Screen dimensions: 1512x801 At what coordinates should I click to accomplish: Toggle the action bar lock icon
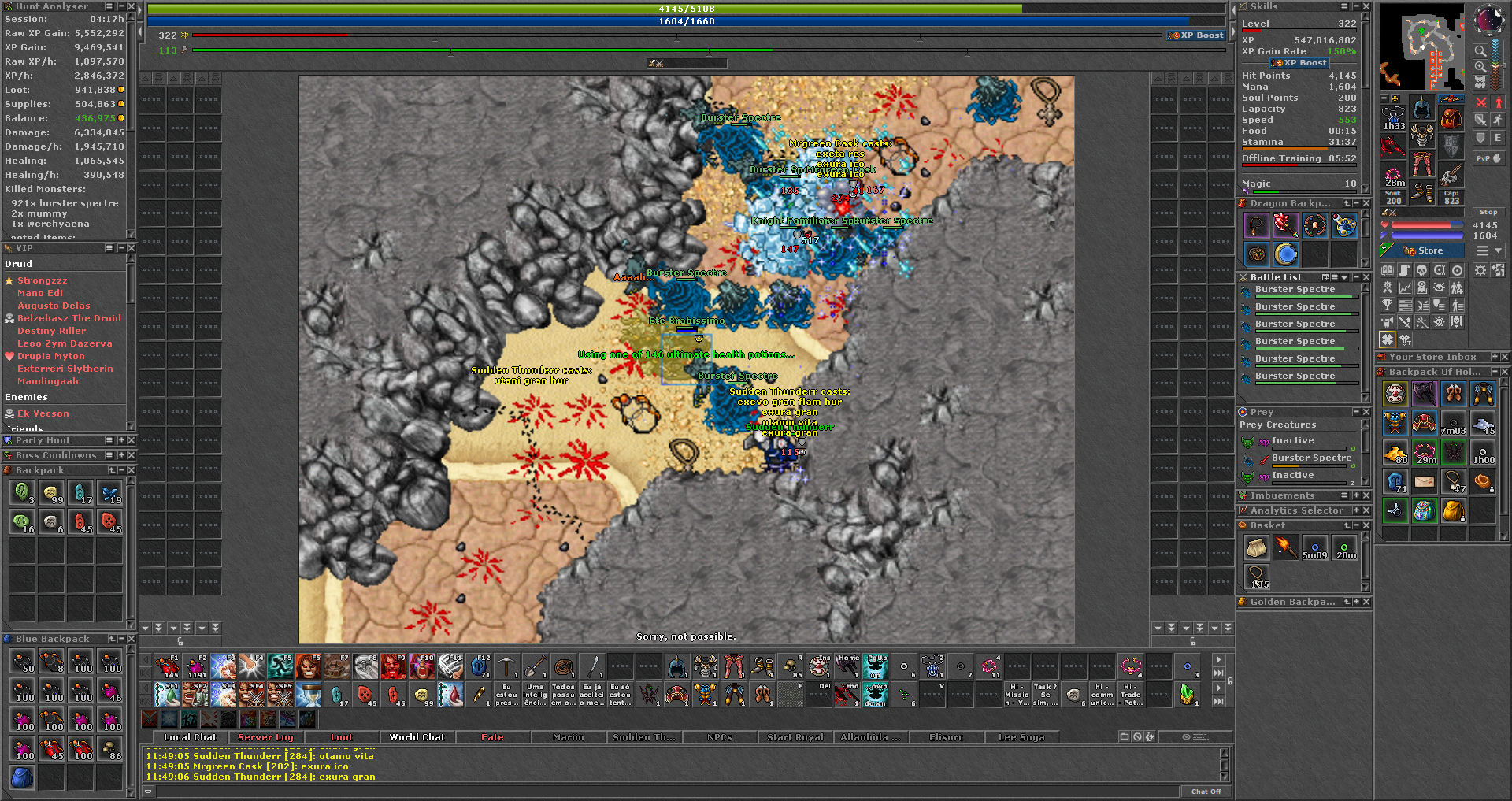[x=1230, y=681]
